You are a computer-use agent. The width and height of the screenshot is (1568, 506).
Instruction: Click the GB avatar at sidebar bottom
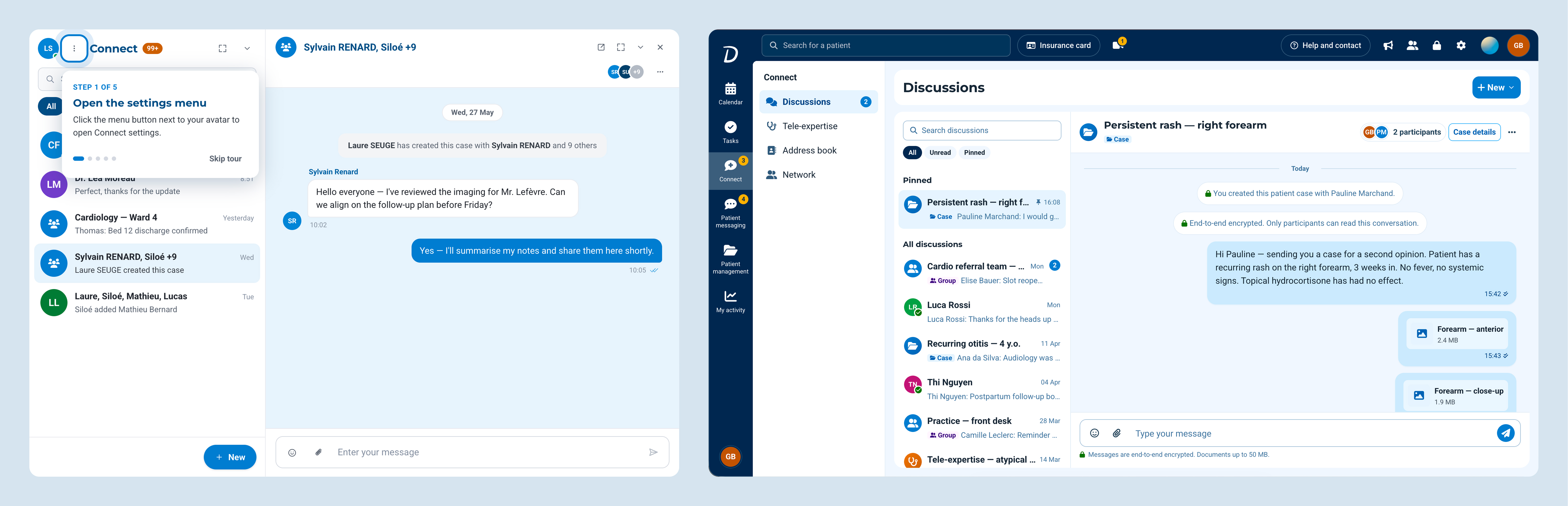[730, 457]
